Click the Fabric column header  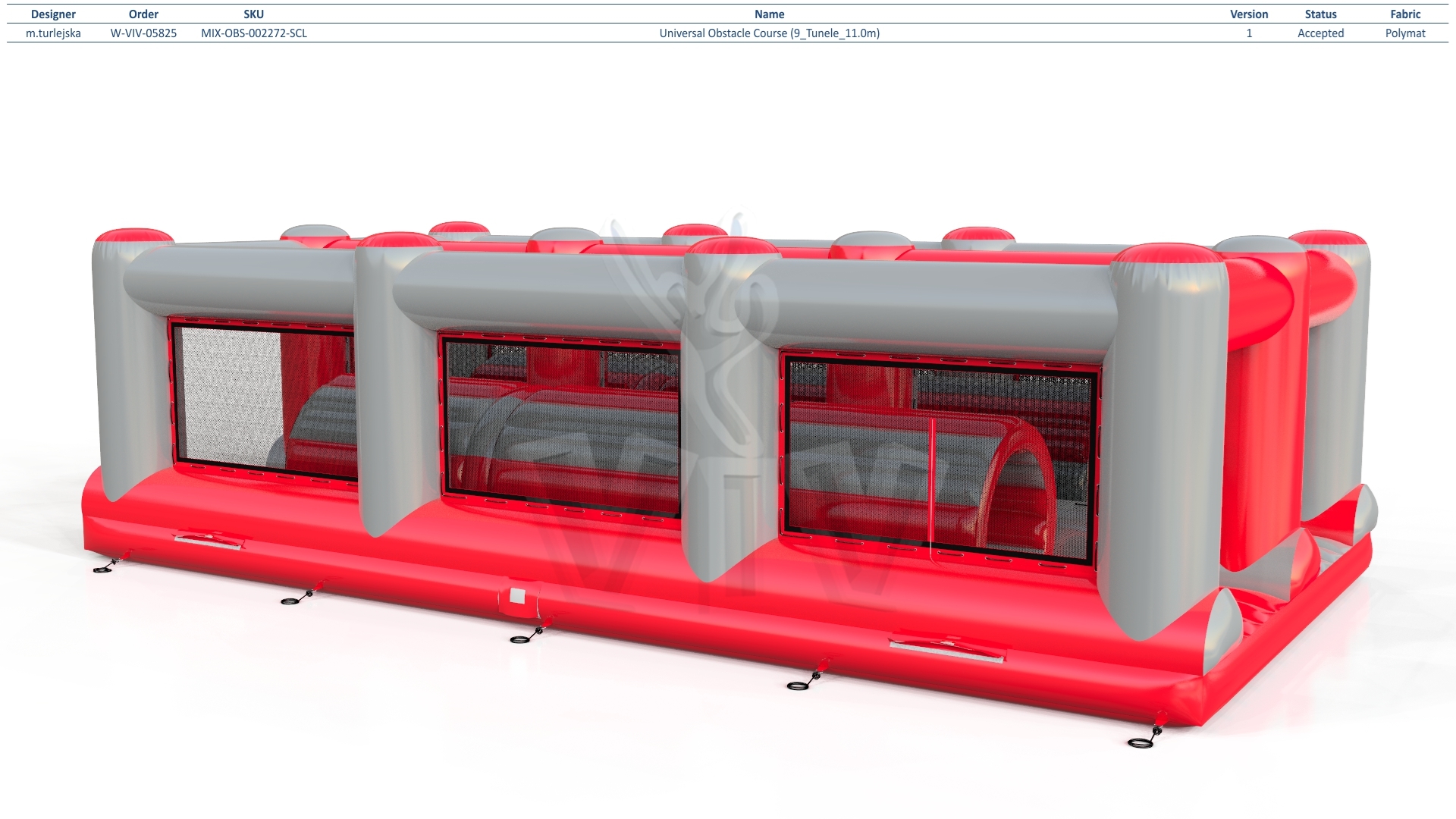[x=1405, y=14]
